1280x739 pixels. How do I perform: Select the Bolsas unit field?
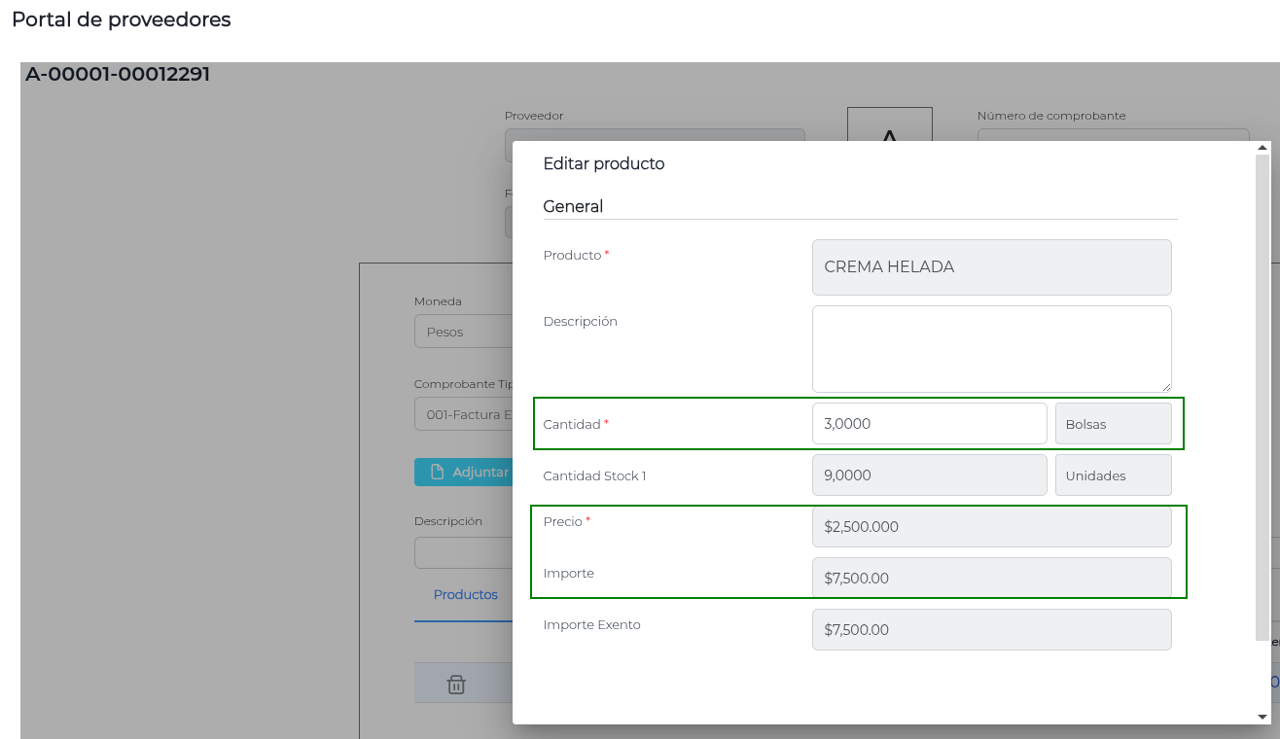tap(1112, 424)
